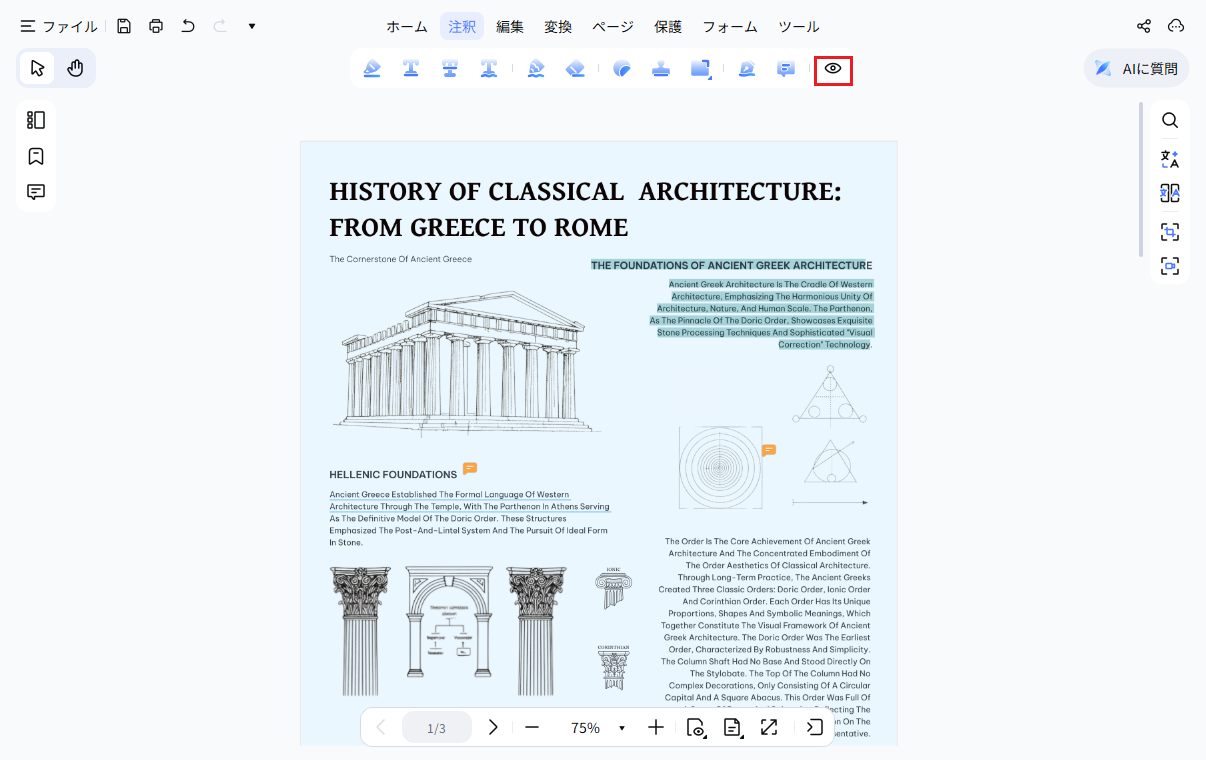Open the screen recording tool

point(1170,266)
